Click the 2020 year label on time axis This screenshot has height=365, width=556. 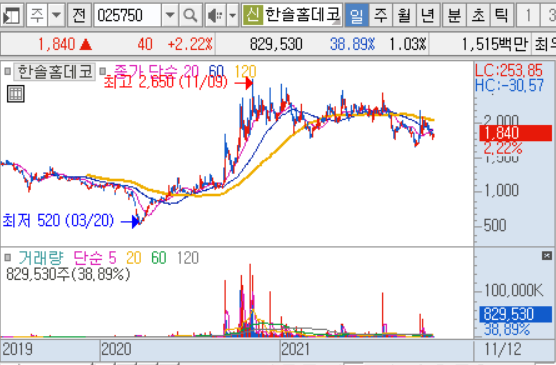[x=116, y=349]
